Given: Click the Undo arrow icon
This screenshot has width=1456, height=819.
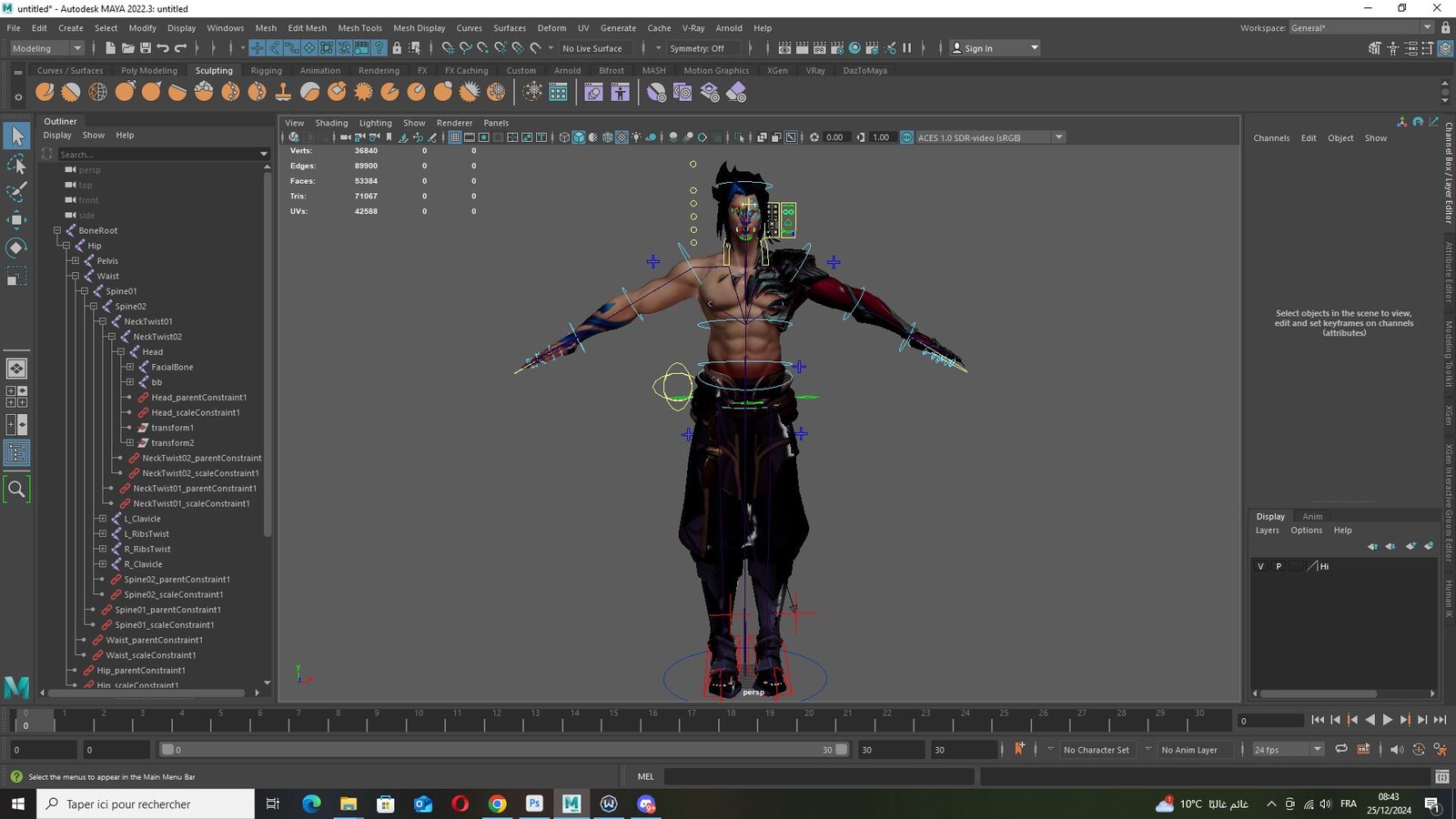Looking at the screenshot, I should tap(162, 48).
